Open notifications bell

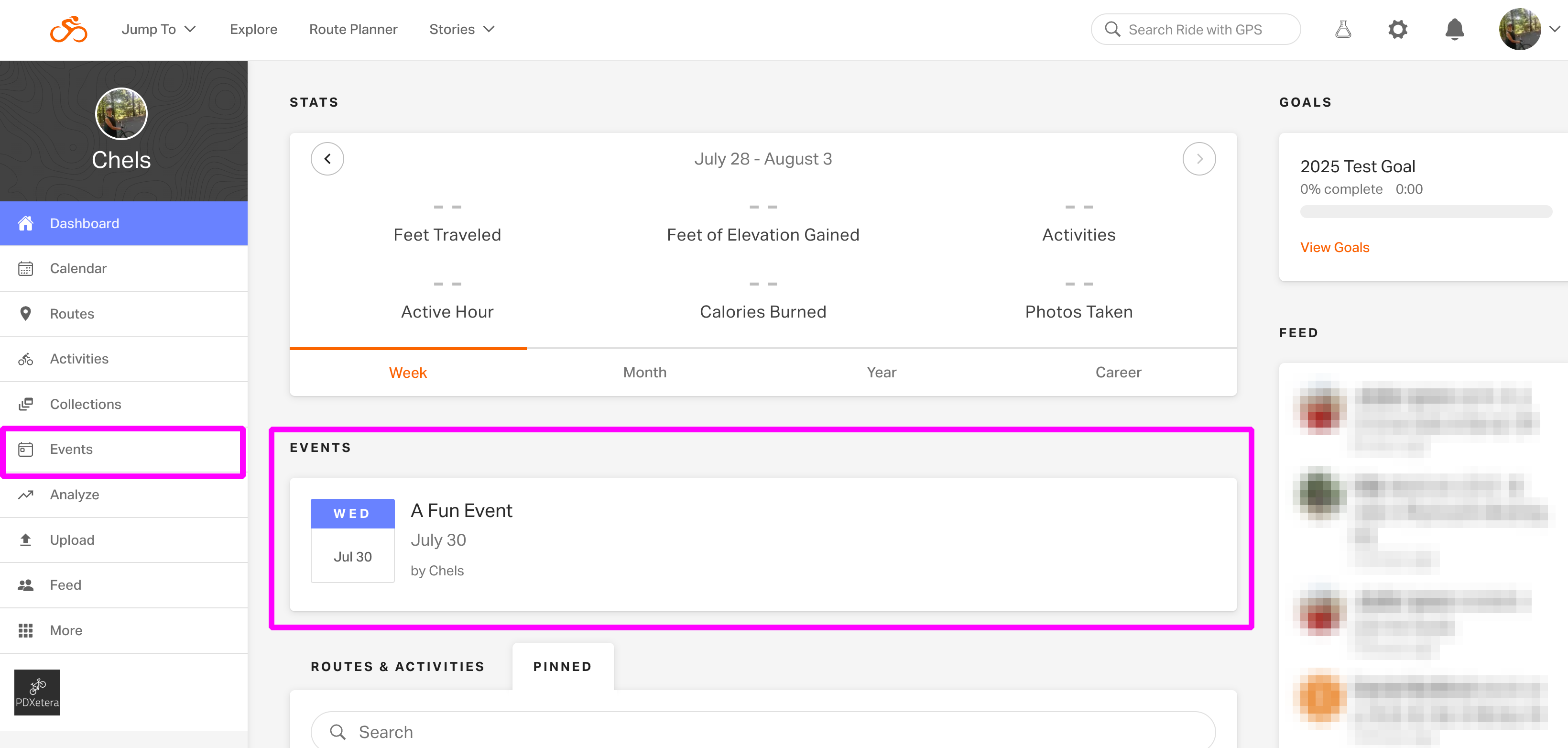pyautogui.click(x=1454, y=29)
